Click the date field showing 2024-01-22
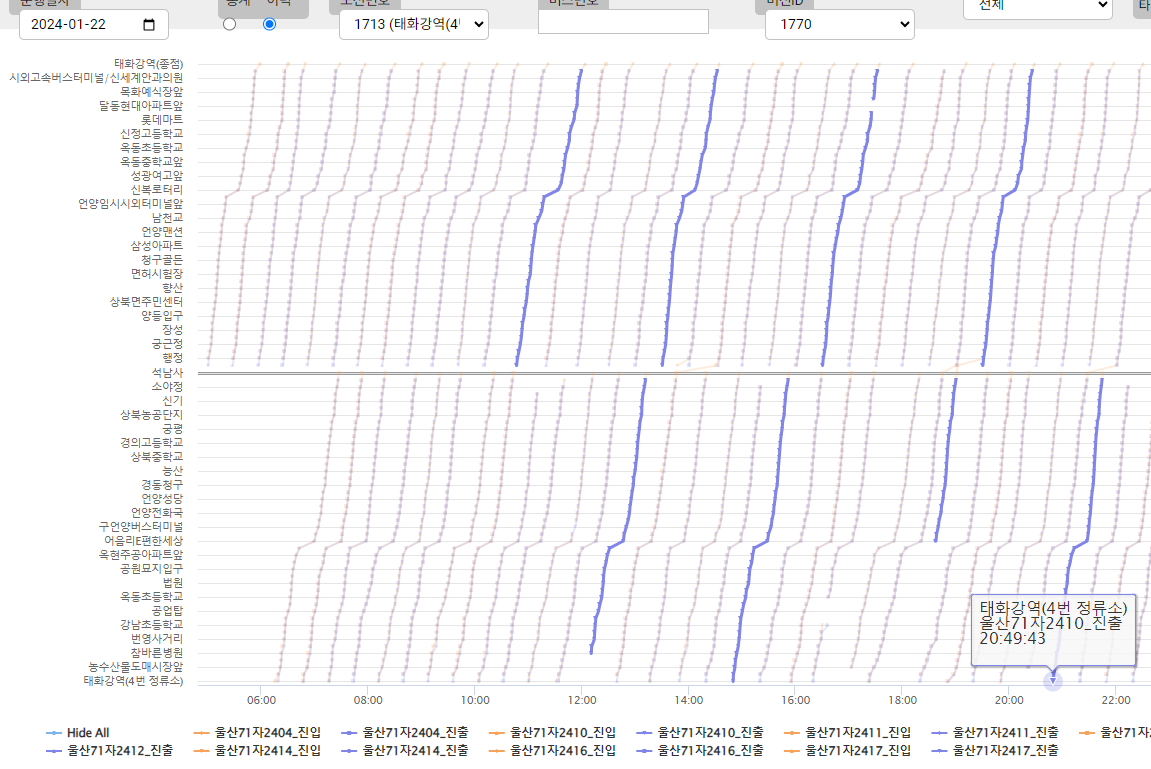The height and width of the screenshot is (769, 1151). pos(80,25)
